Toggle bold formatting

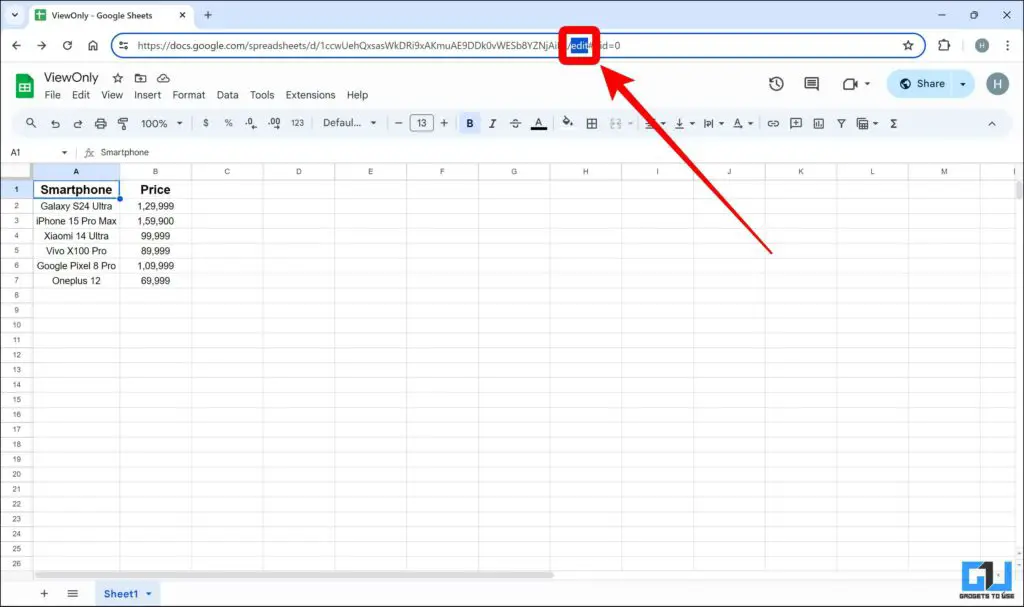(x=470, y=123)
